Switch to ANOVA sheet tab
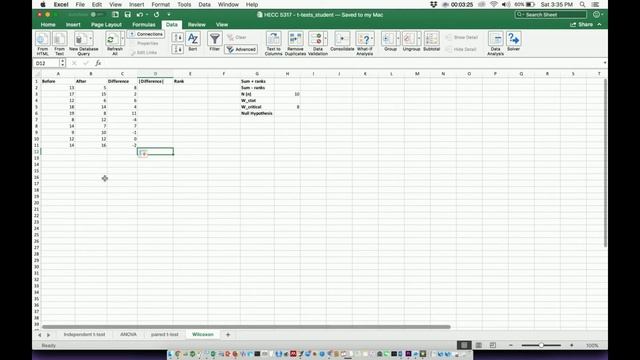 [128, 334]
